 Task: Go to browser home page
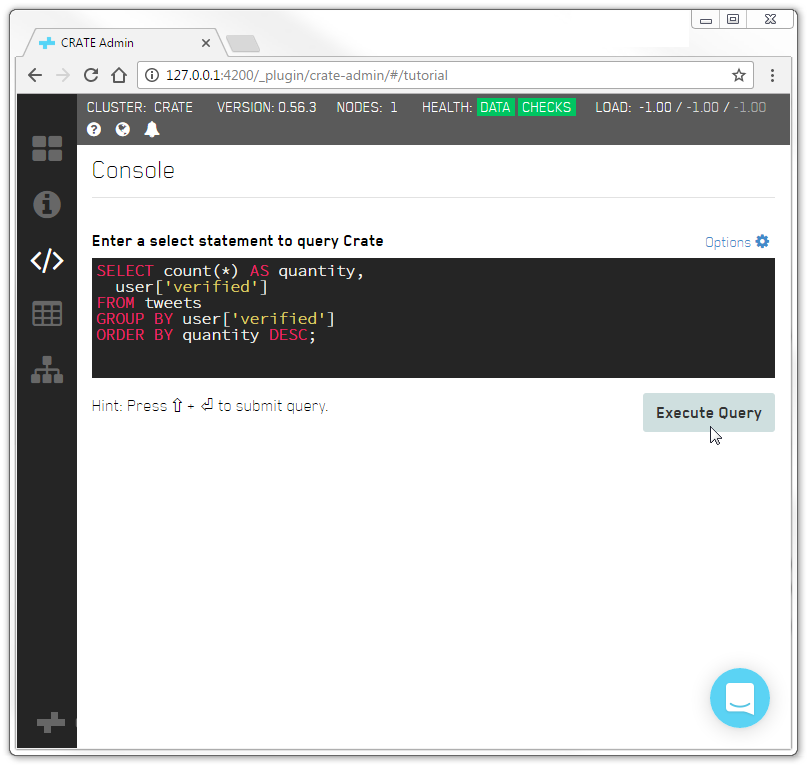coord(119,75)
